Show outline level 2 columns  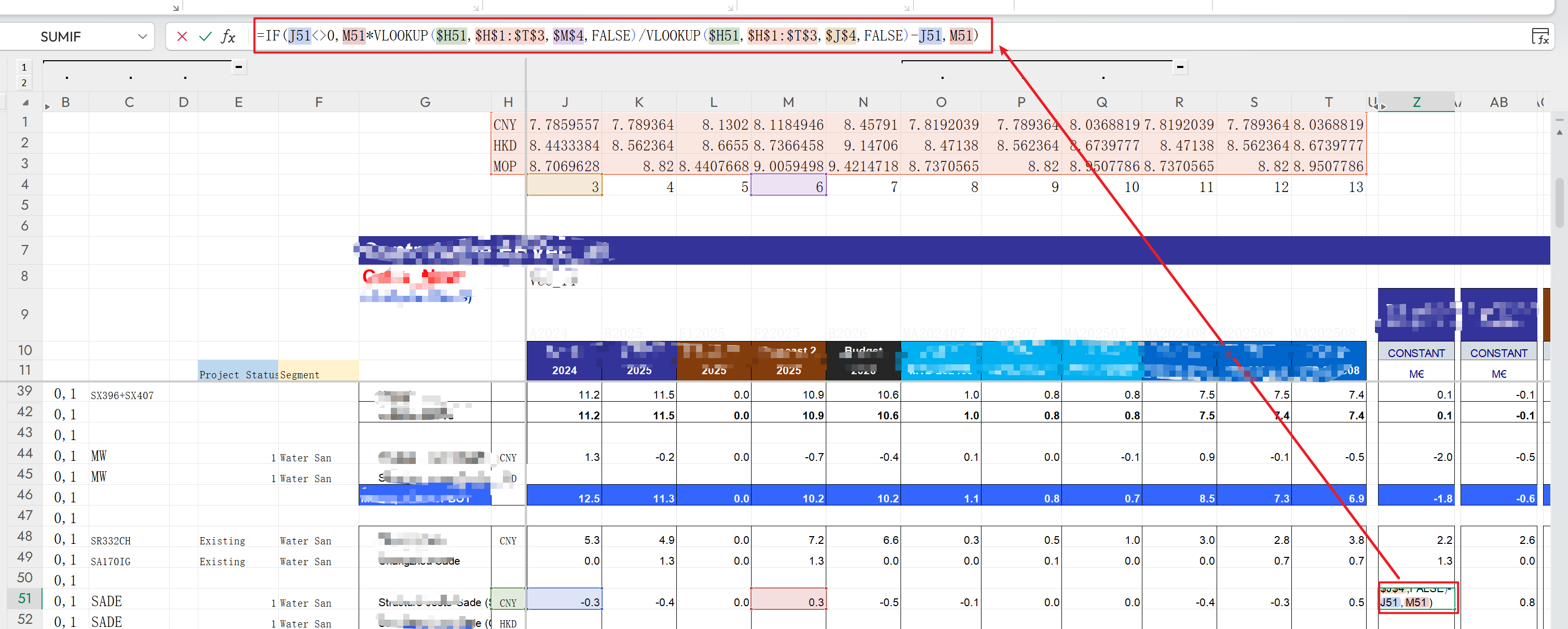(24, 83)
